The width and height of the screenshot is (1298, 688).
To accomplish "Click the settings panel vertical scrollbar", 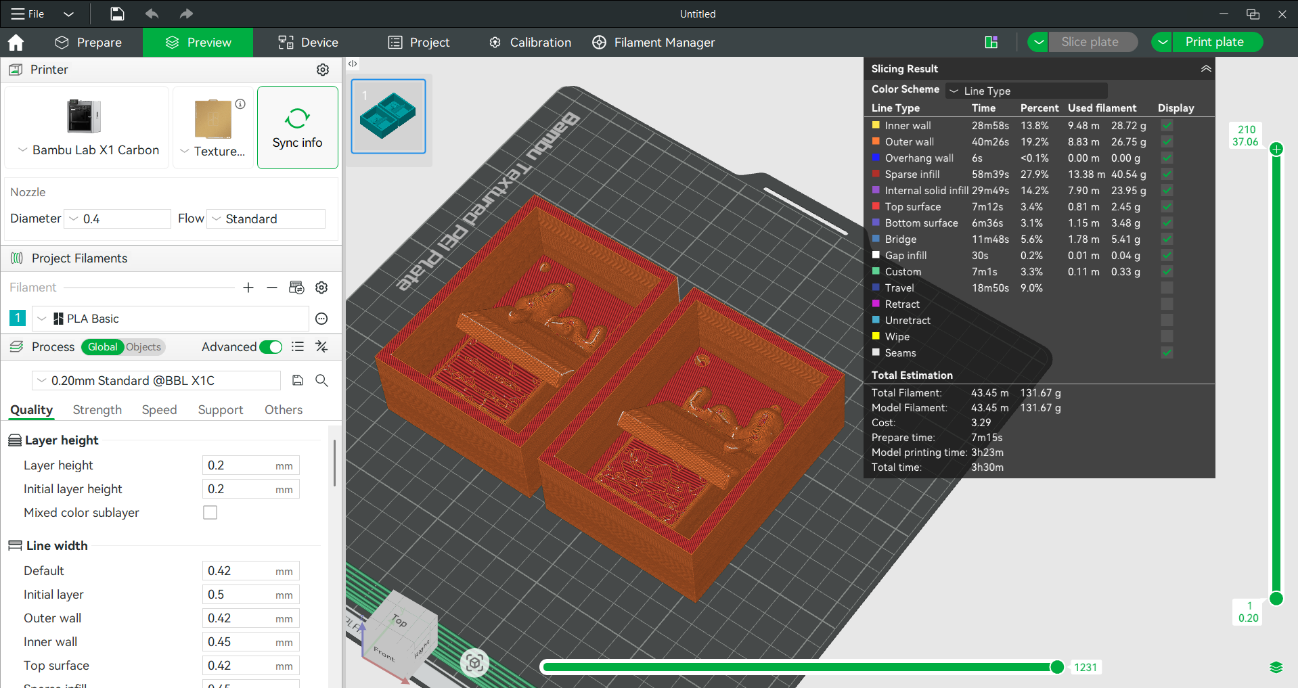I will tap(335, 462).
